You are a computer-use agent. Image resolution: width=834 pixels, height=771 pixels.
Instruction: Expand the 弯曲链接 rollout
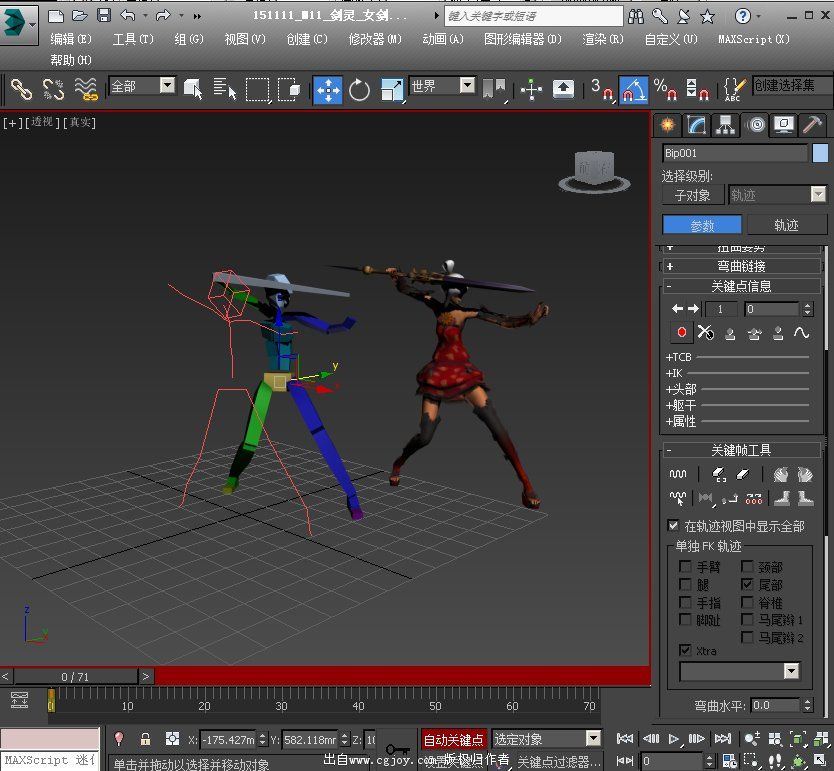(741, 266)
